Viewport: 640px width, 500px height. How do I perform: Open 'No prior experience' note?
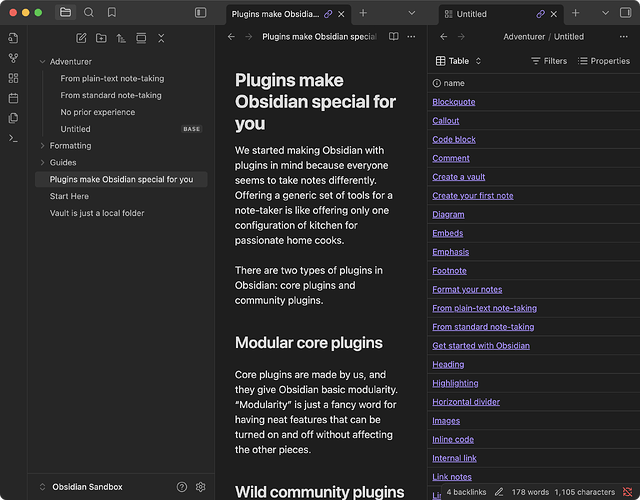[98, 112]
